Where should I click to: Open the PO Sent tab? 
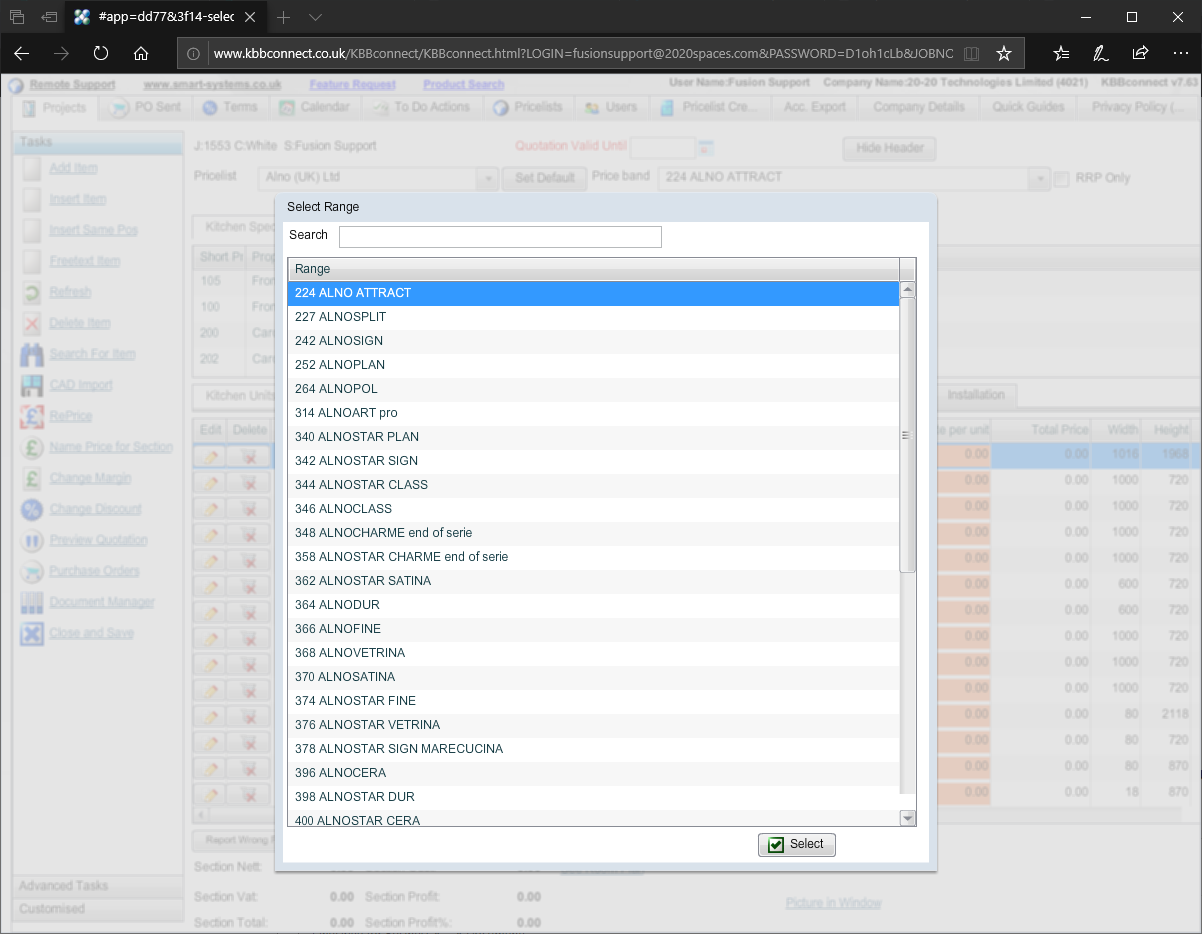coord(146,107)
